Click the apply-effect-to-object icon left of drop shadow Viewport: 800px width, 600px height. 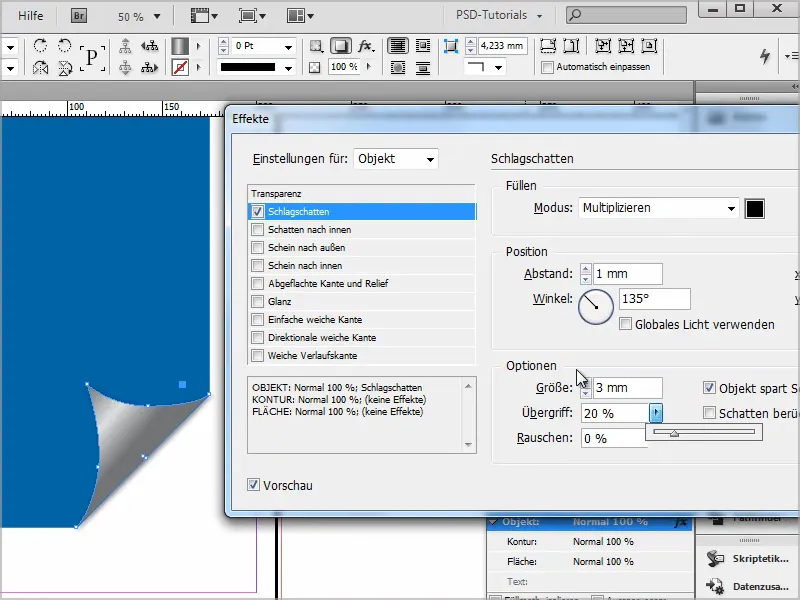[x=316, y=46]
